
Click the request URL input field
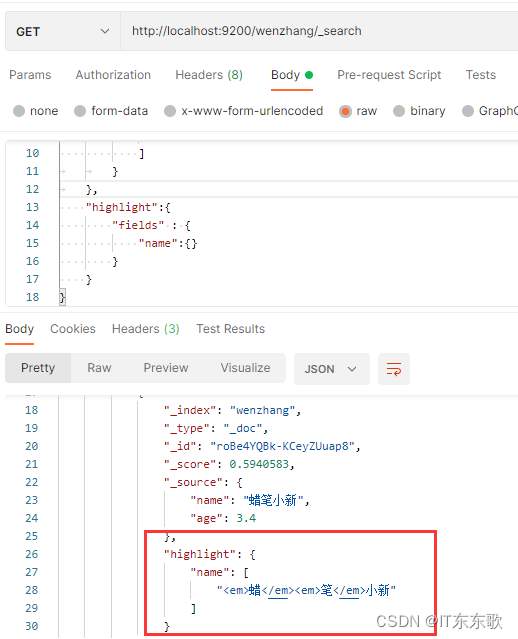[319, 31]
